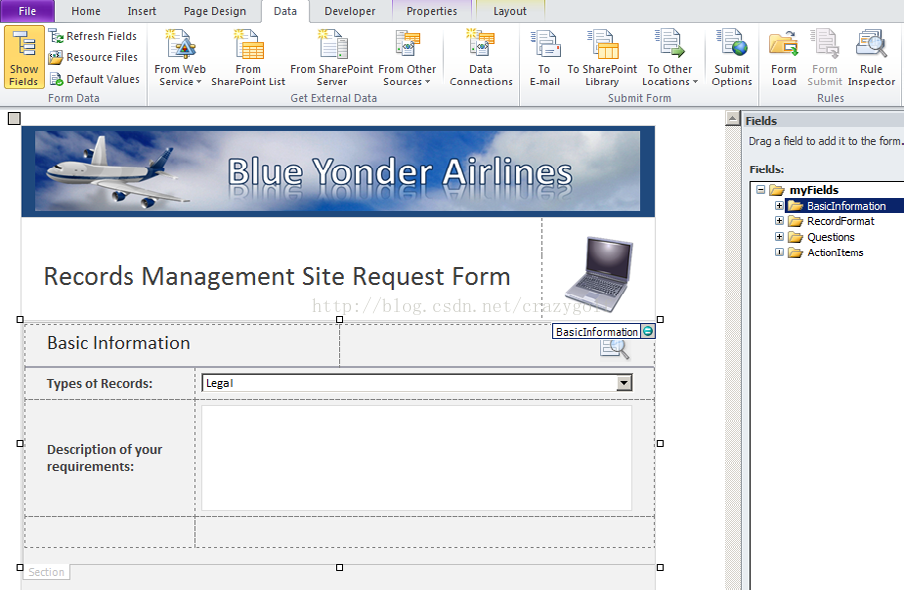The height and width of the screenshot is (590, 904).
Task: Click the Section label tab at bottom
Action: (47, 572)
